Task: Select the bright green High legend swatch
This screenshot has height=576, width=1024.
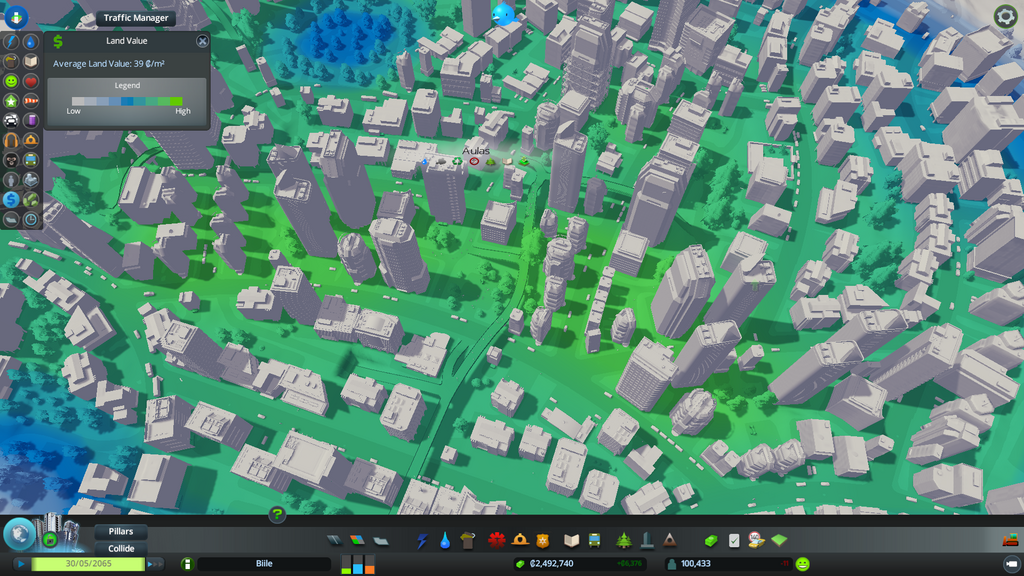Action: tap(176, 101)
